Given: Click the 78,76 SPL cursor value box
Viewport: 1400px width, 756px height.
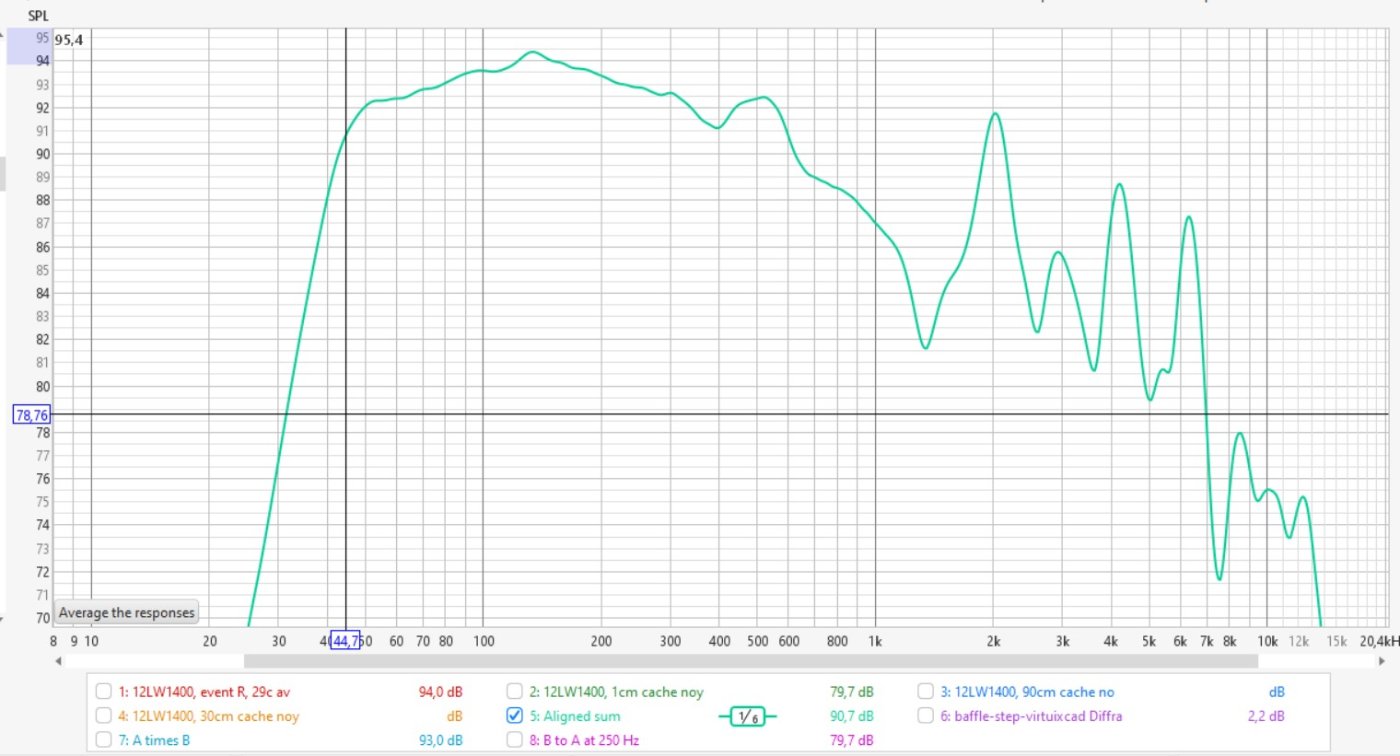Looking at the screenshot, I should tap(32, 414).
